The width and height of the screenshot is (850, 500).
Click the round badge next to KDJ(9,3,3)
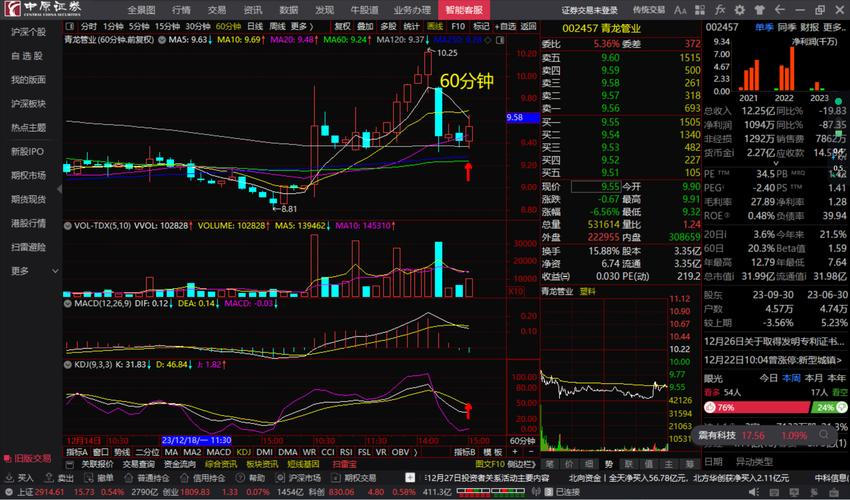tap(68, 365)
